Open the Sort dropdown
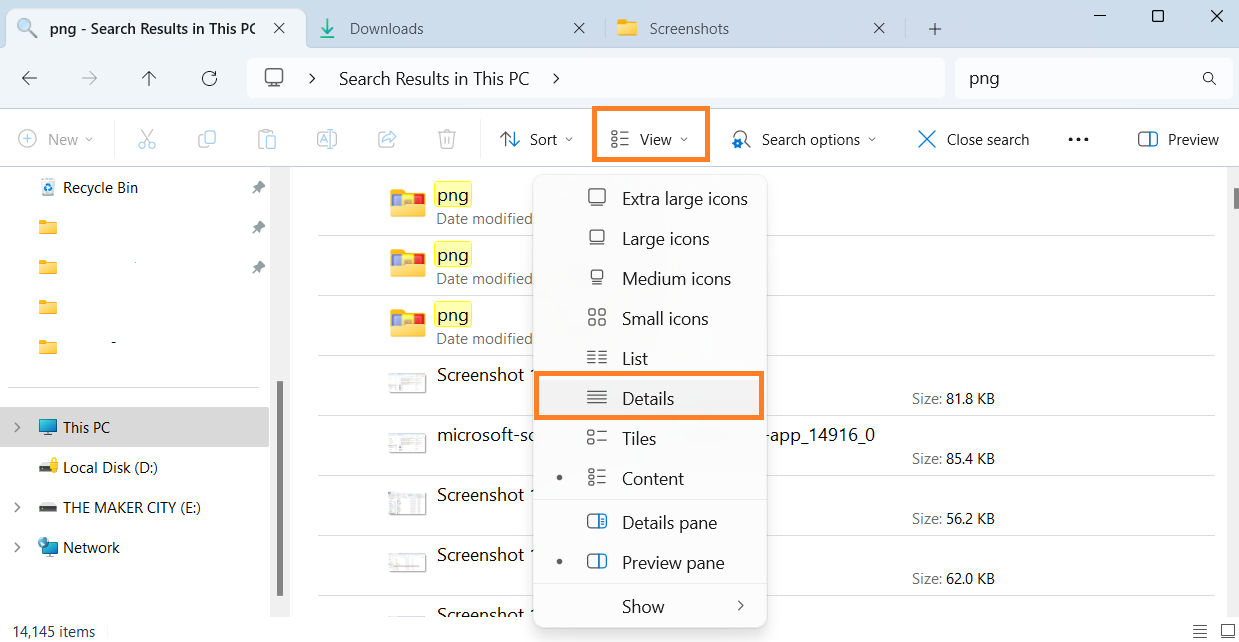Viewport: 1239px width, 642px height. (537, 139)
